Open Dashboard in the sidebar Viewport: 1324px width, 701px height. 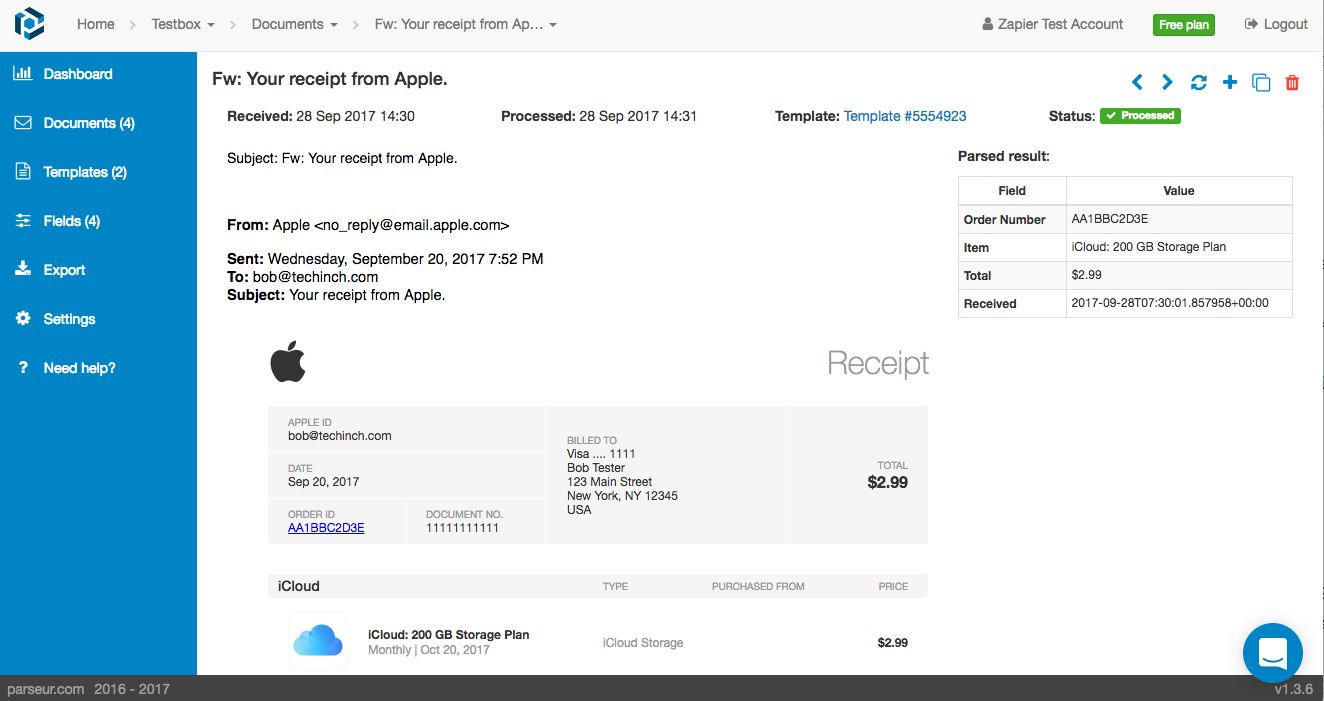(77, 74)
